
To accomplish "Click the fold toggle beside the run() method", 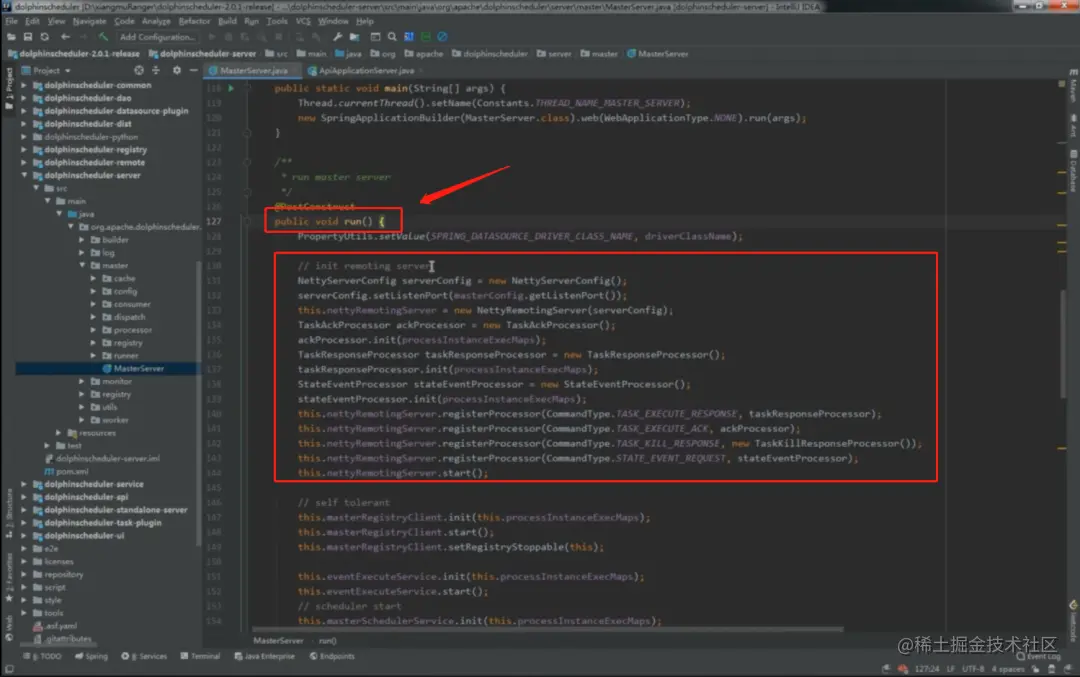I will [247, 221].
